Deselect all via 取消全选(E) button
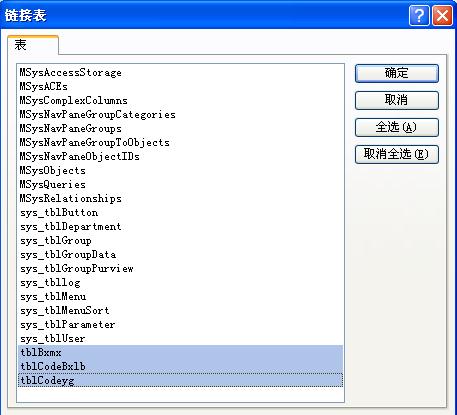The width and height of the screenshot is (457, 415). point(397,154)
